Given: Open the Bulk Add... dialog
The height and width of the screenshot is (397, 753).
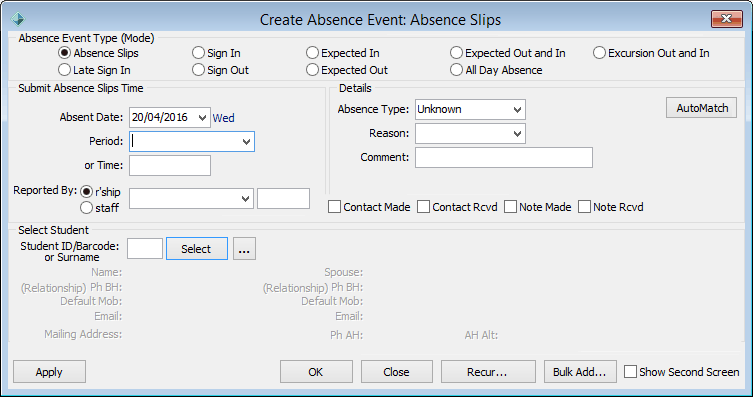Looking at the screenshot, I should click(580, 372).
